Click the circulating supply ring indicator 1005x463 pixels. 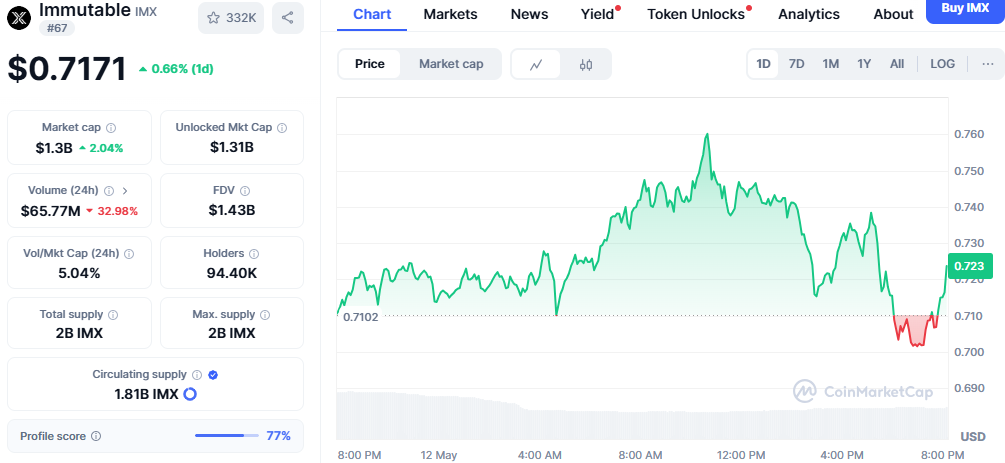point(190,394)
